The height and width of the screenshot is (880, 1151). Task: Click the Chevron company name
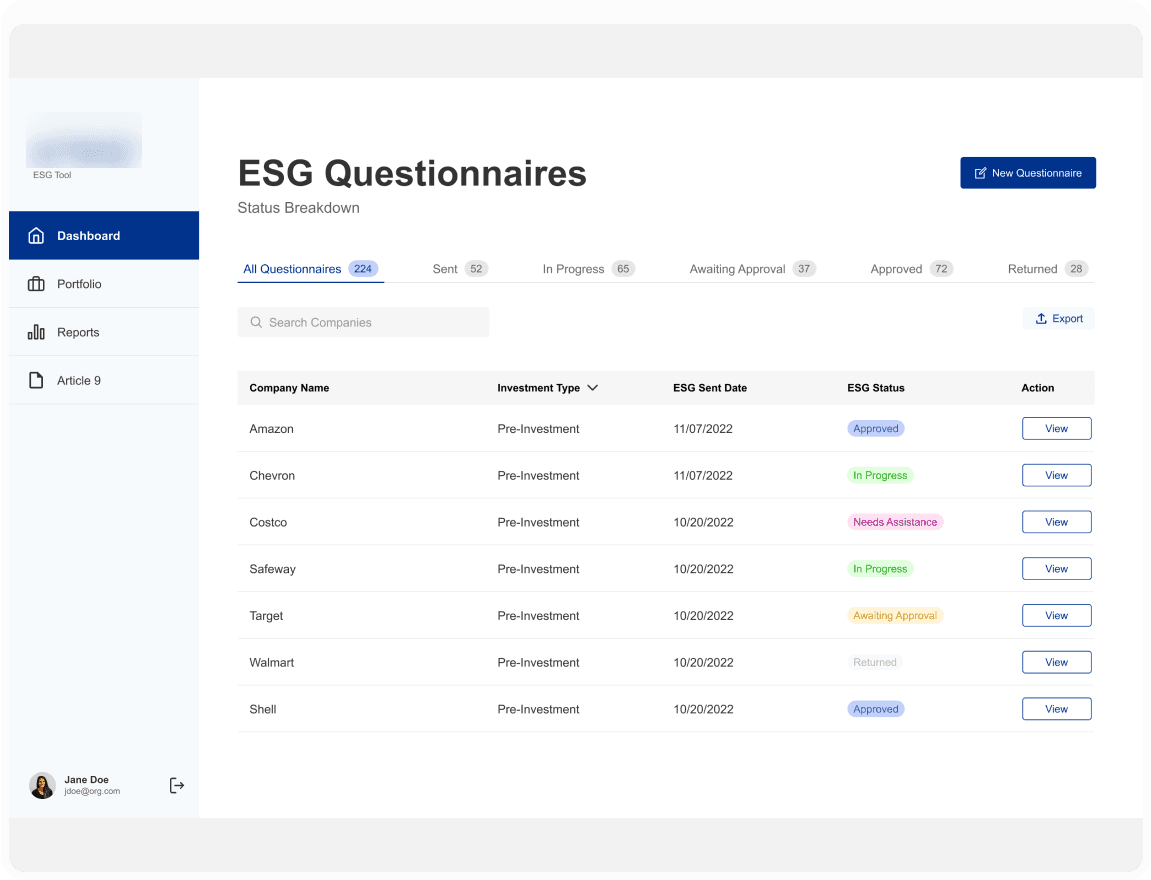pyautogui.click(x=272, y=476)
